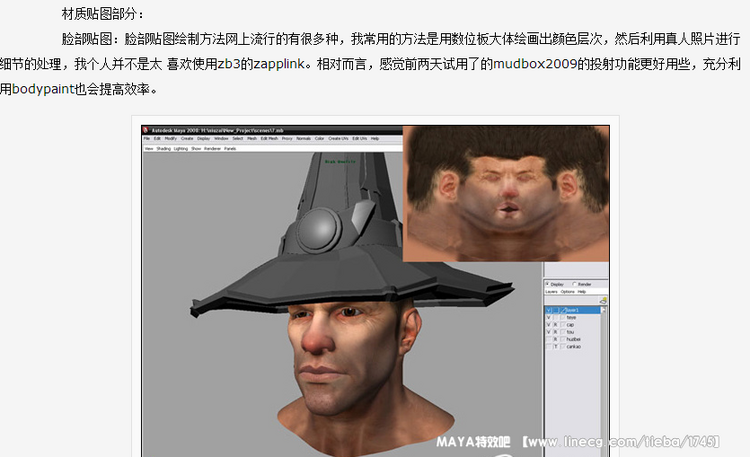
Task: Toggle visibility V box of layer1
Action: pos(548,310)
